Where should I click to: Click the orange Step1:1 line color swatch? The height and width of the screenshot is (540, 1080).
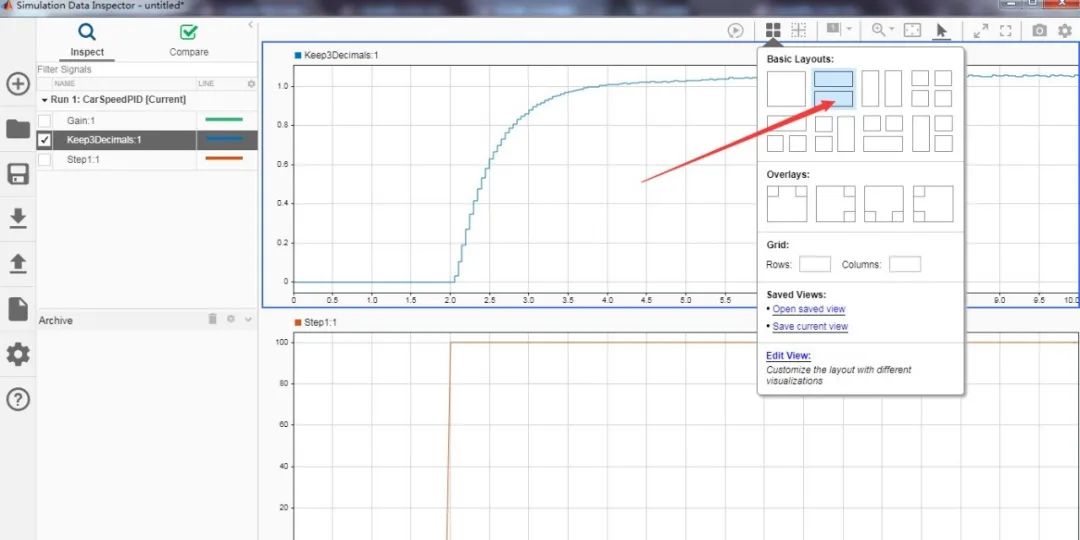click(x=224, y=158)
